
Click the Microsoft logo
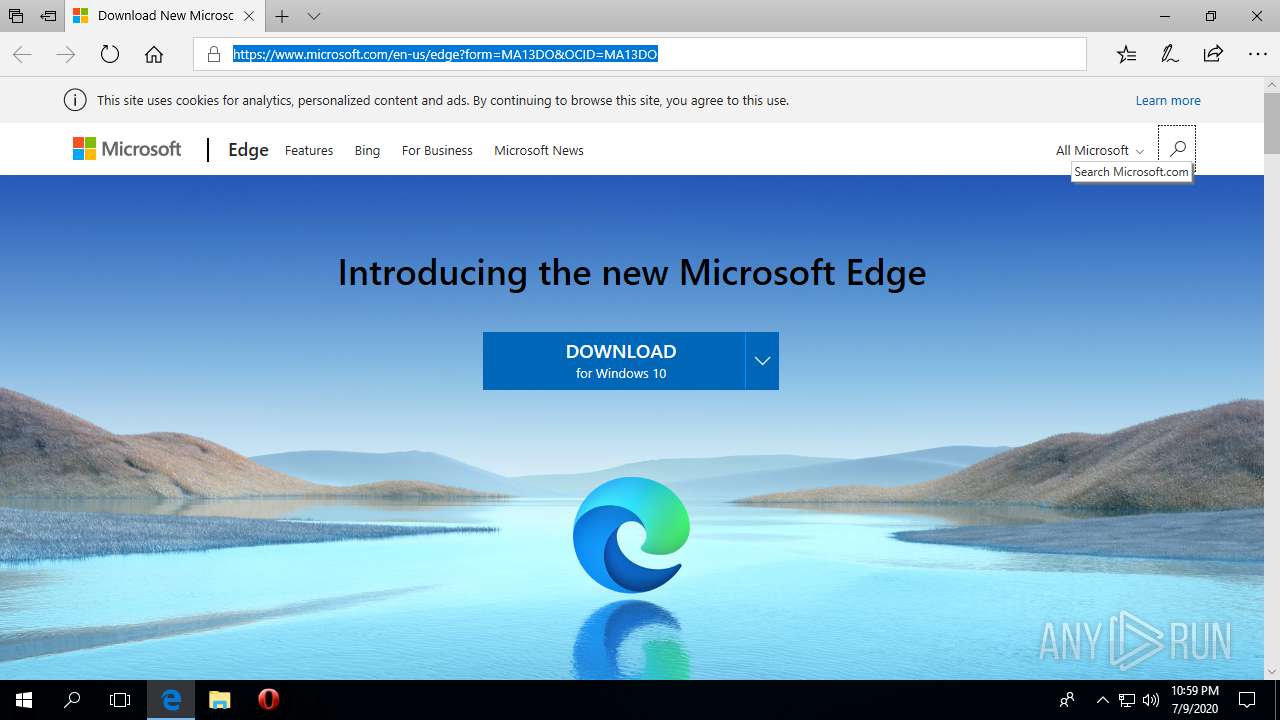click(127, 149)
